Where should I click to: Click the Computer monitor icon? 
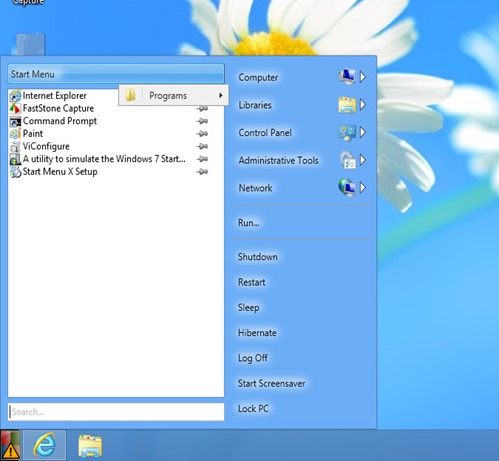coord(347,77)
